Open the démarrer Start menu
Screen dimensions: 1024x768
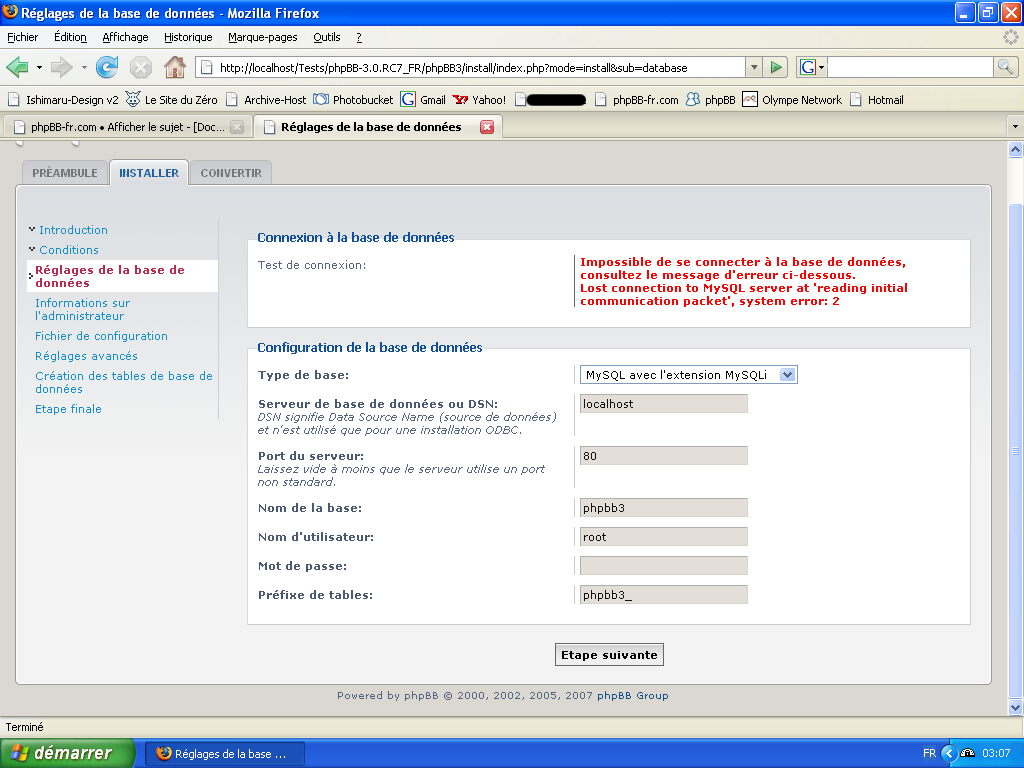[67, 753]
